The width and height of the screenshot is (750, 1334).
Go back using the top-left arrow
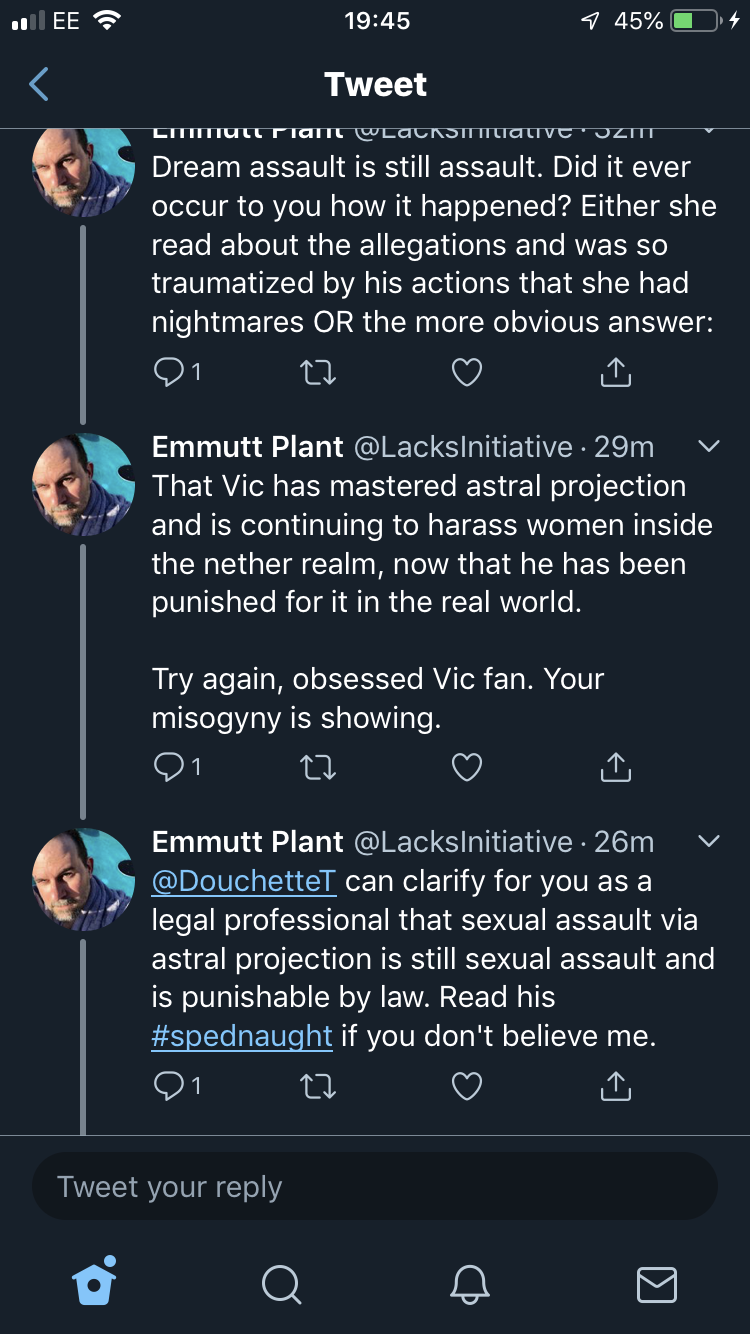coord(39,85)
